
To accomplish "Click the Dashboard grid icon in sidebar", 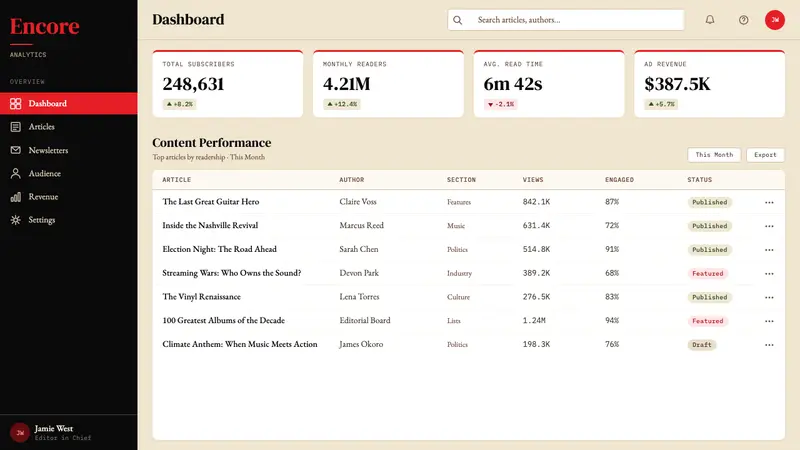I will tap(16, 104).
